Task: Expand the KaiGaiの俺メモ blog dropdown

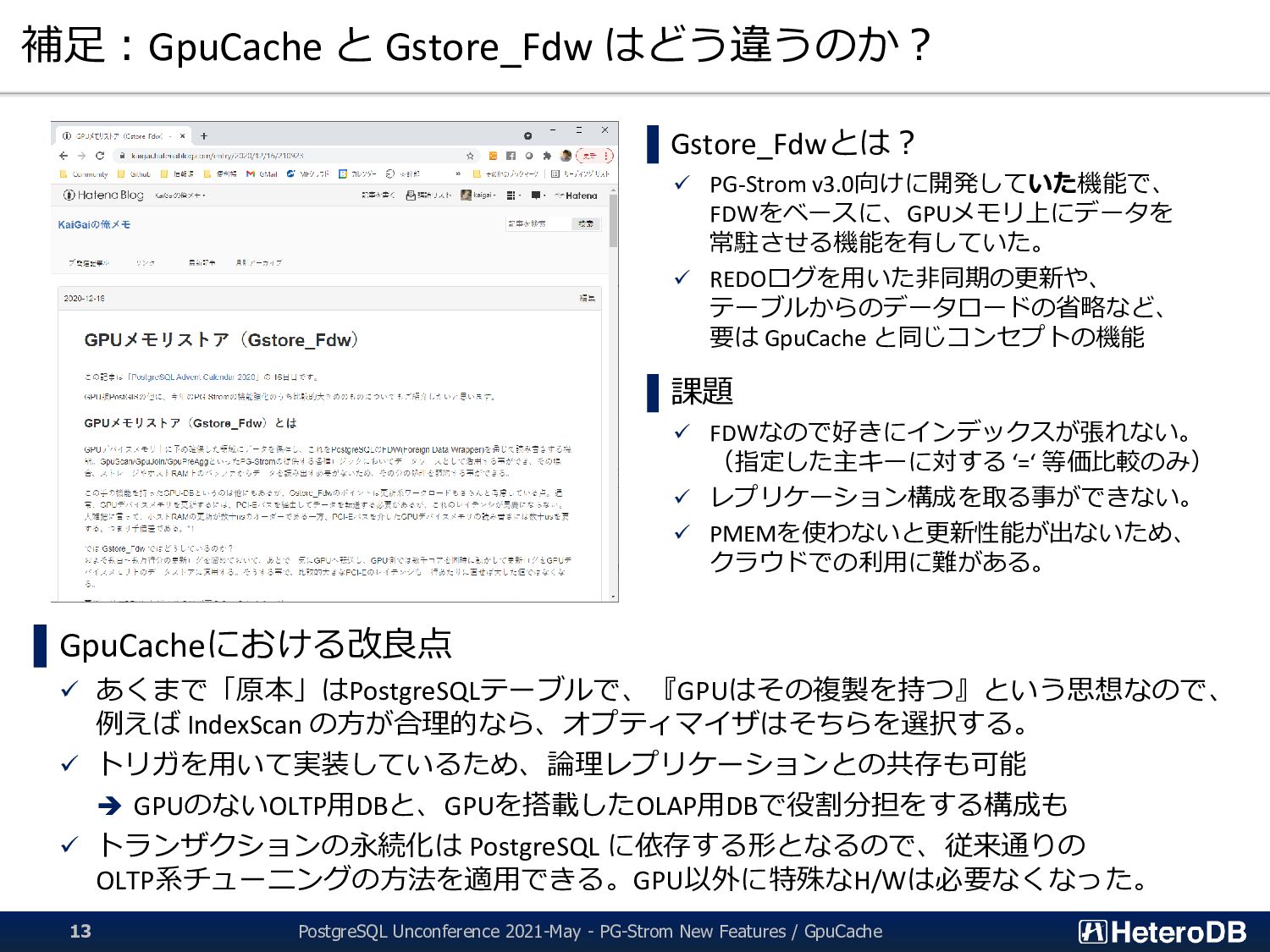Action: (x=179, y=195)
